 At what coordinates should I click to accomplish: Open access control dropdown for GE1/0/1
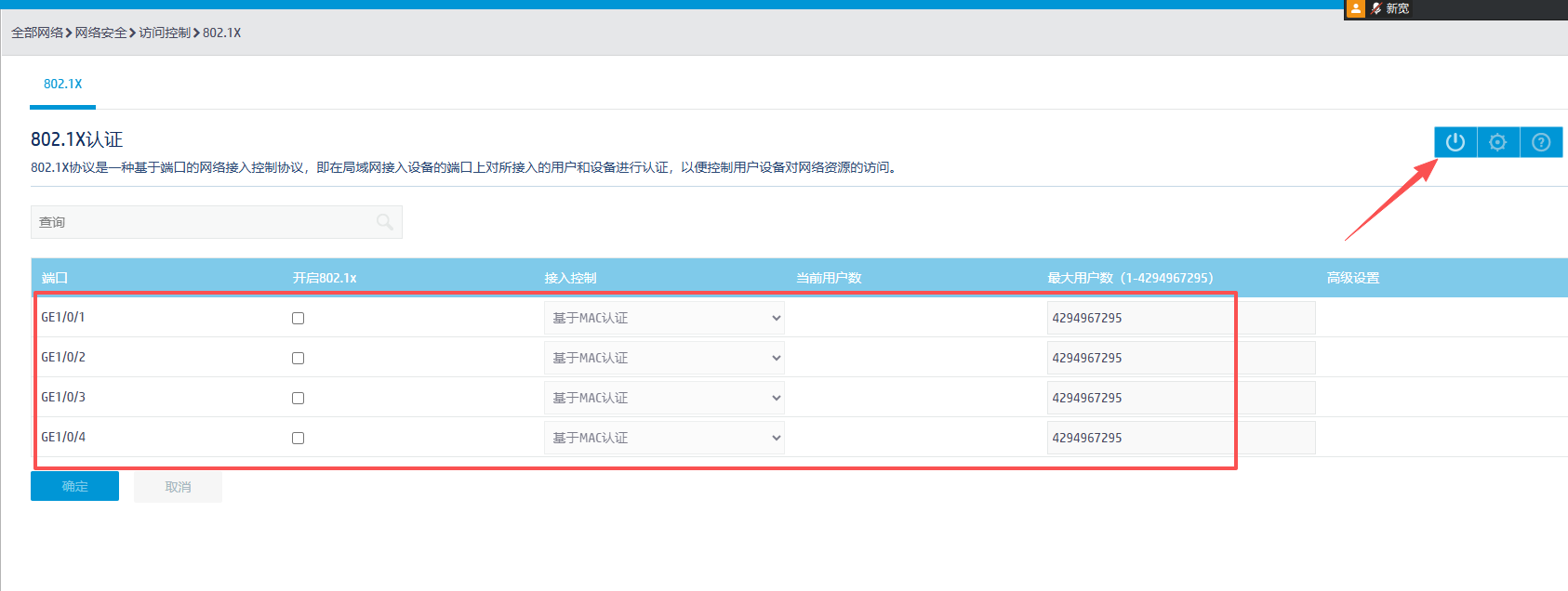[663, 318]
